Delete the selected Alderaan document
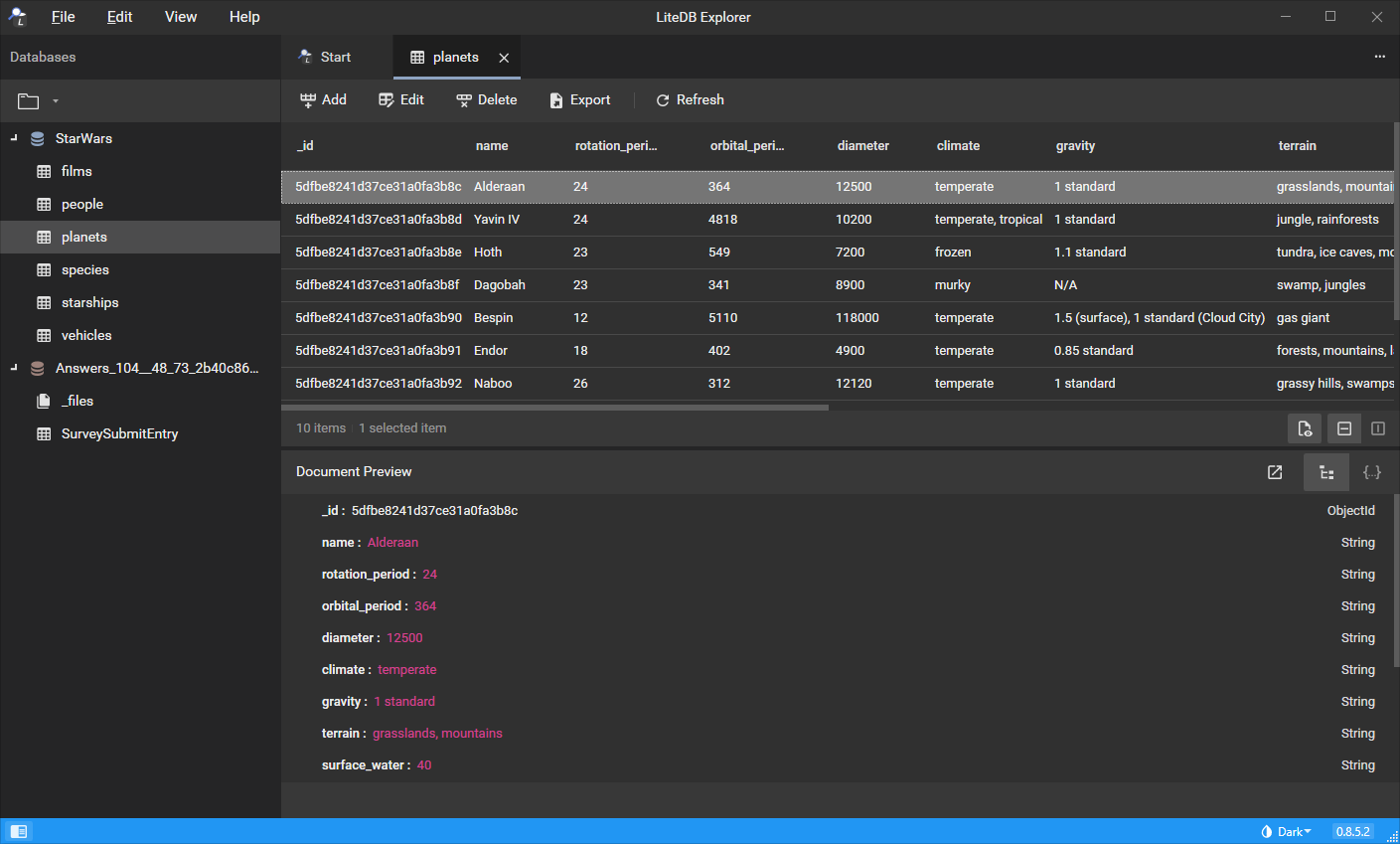1400x844 pixels. pyautogui.click(x=486, y=100)
